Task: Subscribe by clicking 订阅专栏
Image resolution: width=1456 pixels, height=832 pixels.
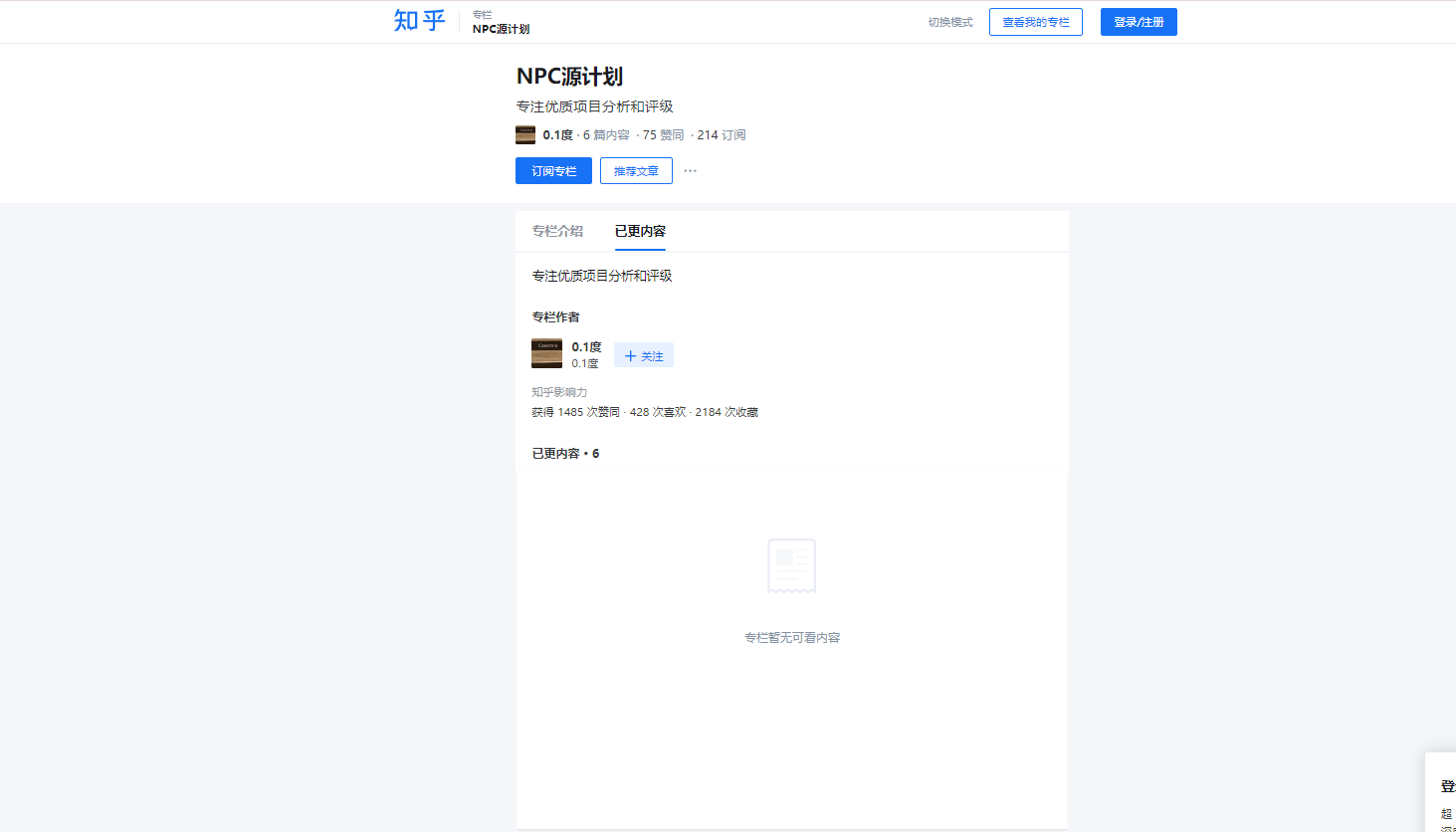Action: pyautogui.click(x=553, y=170)
